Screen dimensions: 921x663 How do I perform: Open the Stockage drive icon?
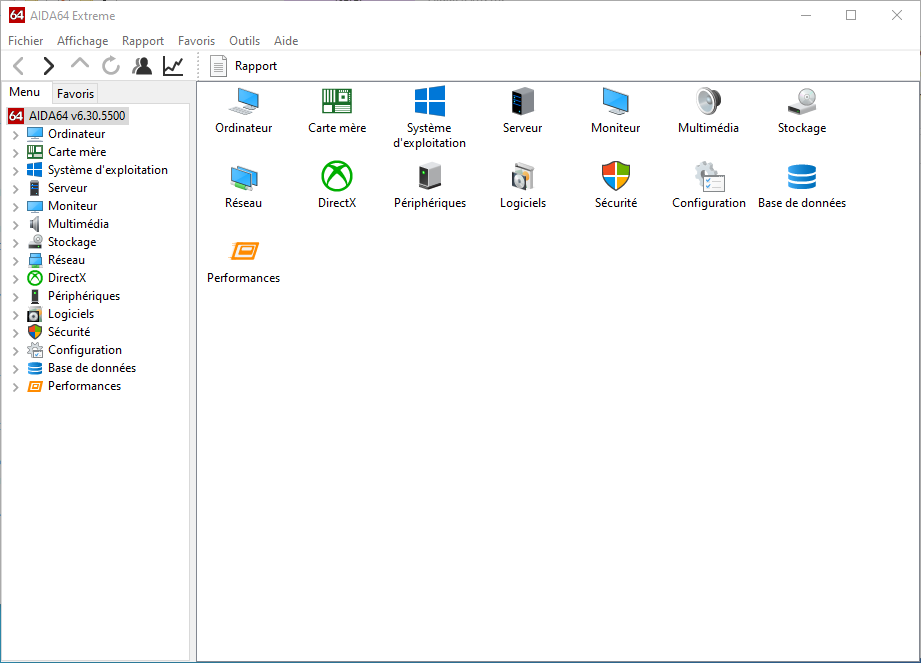[802, 101]
